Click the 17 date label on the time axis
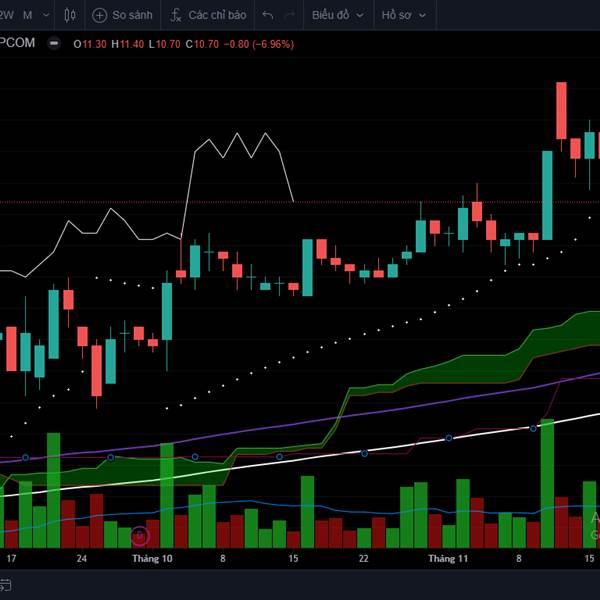The width and height of the screenshot is (600, 600). tap(11, 559)
